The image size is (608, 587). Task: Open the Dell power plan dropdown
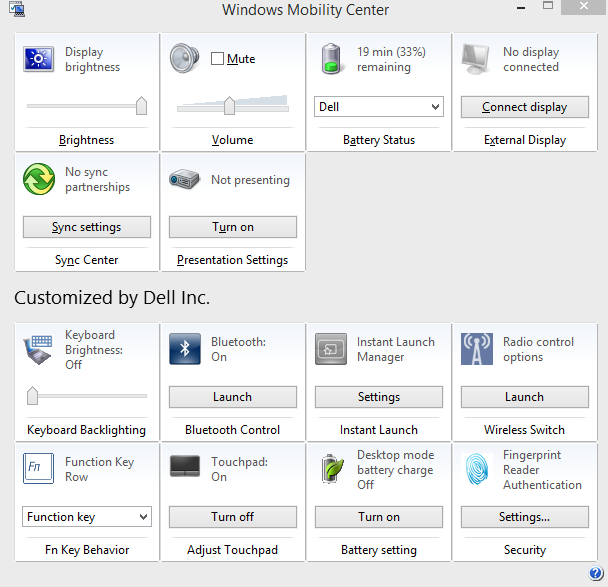coord(379,107)
